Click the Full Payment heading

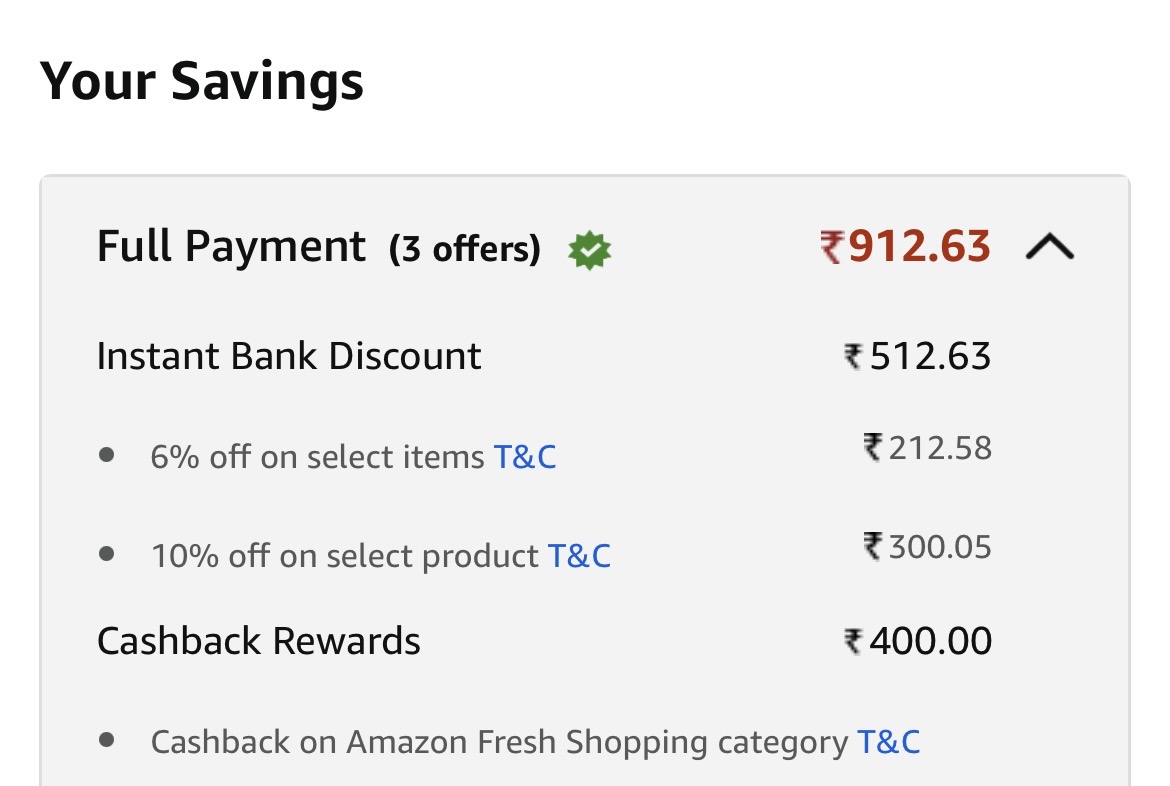(231, 246)
